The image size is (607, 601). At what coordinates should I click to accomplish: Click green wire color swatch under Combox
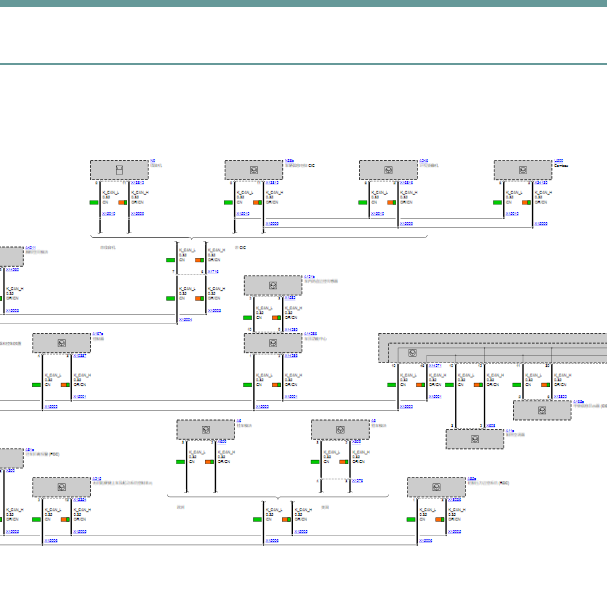497,202
